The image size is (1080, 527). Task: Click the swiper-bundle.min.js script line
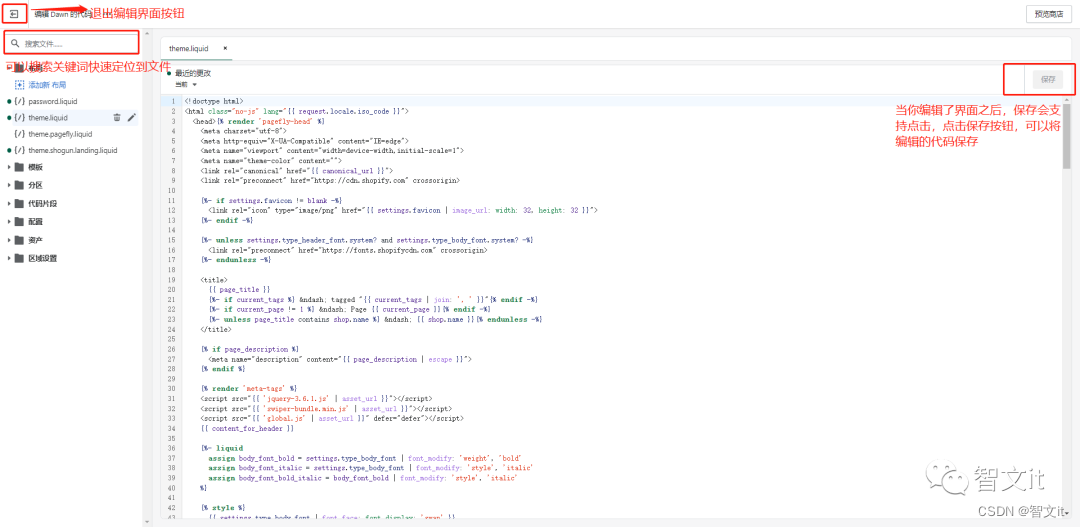click(x=326, y=409)
